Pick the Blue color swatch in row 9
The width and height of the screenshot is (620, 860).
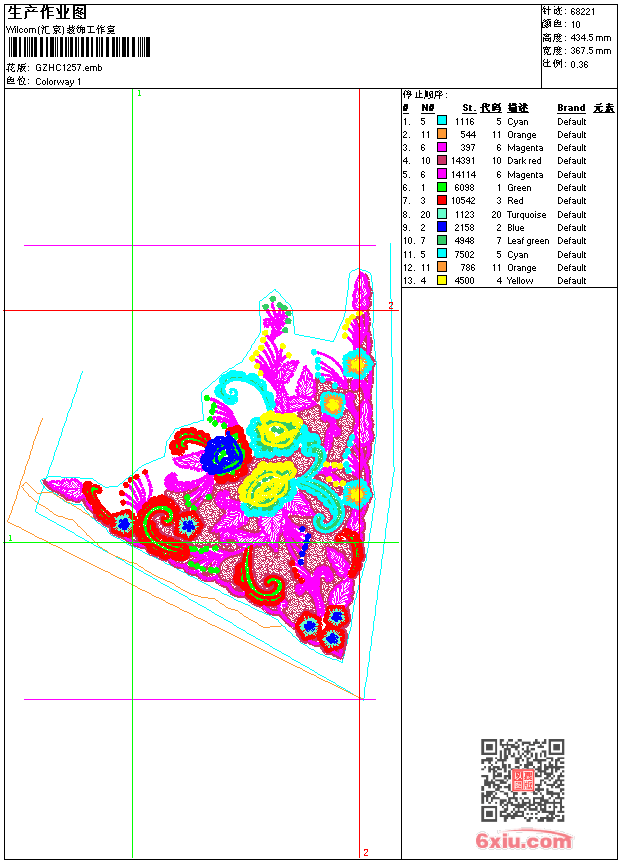click(442, 227)
